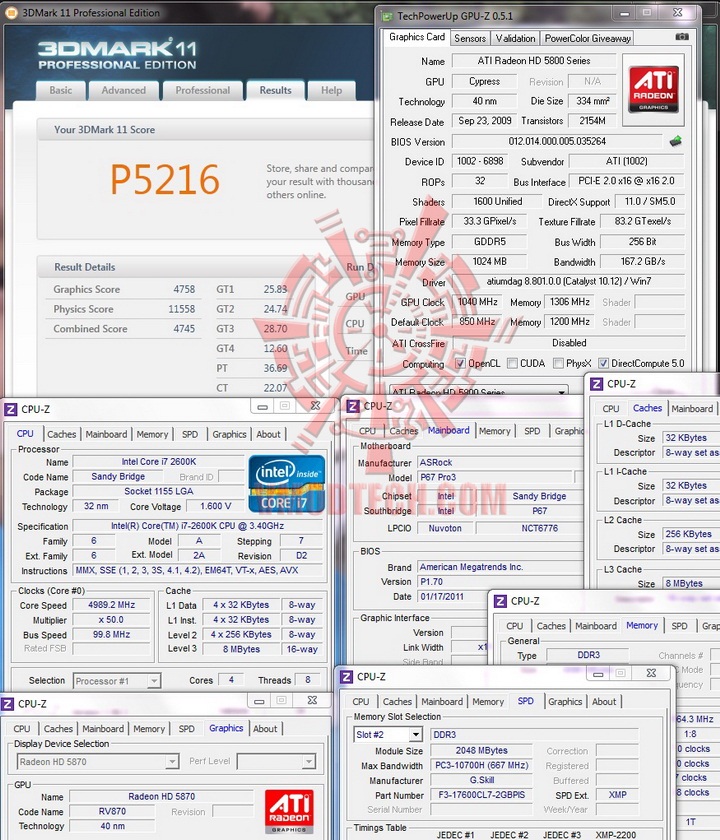Click CPU-Z Z icon in Memory window title
The width and height of the screenshot is (720, 840).
coord(499,601)
